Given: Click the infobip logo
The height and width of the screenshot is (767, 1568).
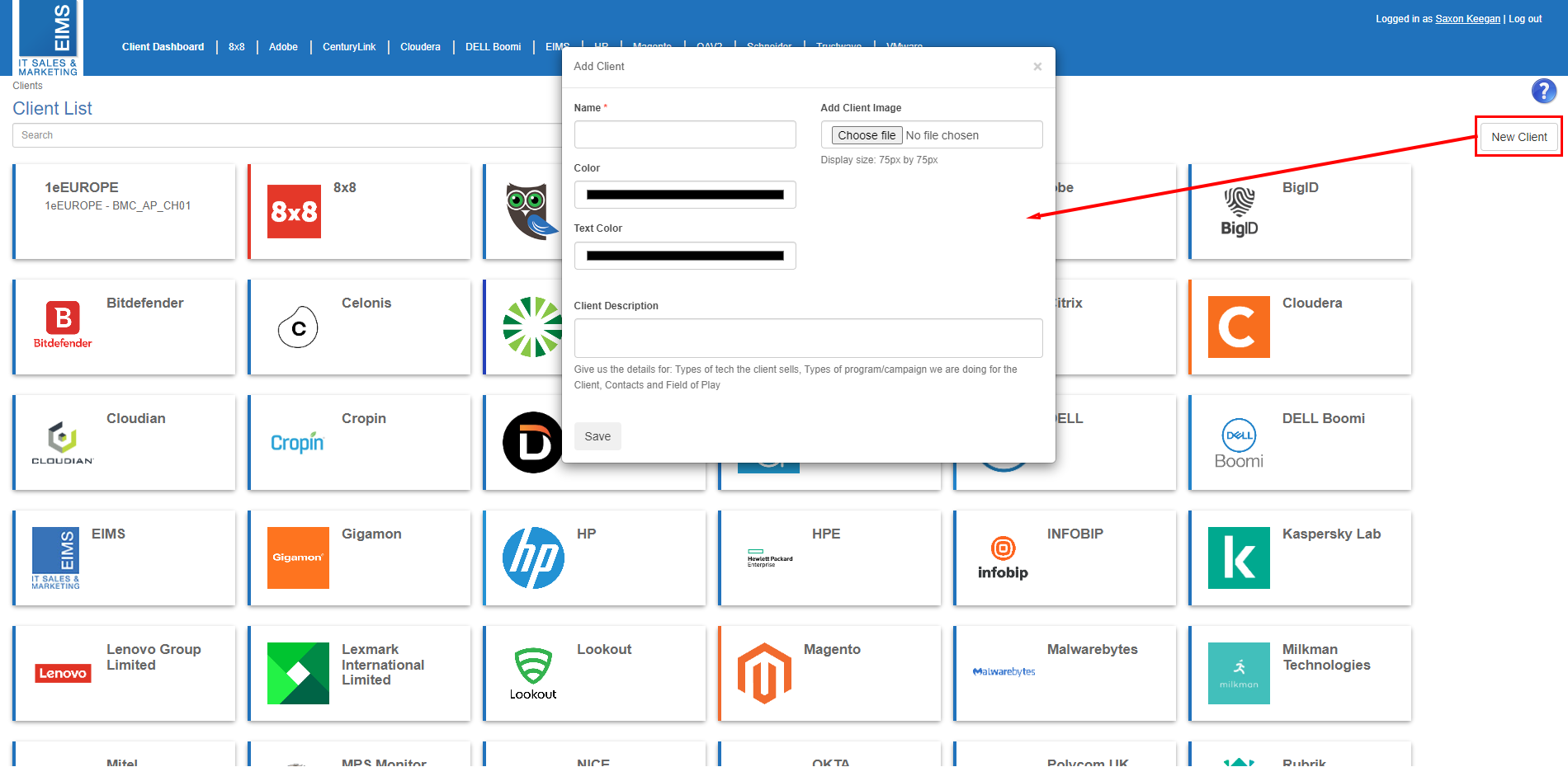Looking at the screenshot, I should [x=1003, y=558].
